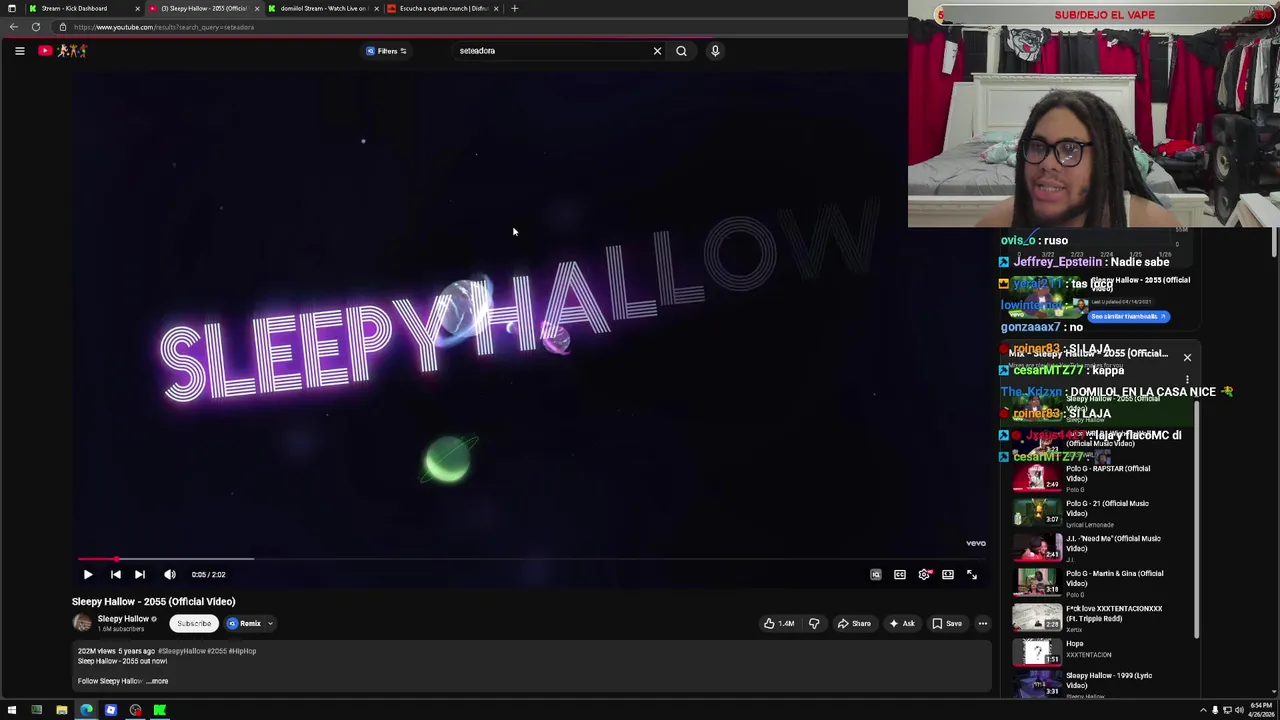Click the playlist panel scrollbar

[1196, 520]
